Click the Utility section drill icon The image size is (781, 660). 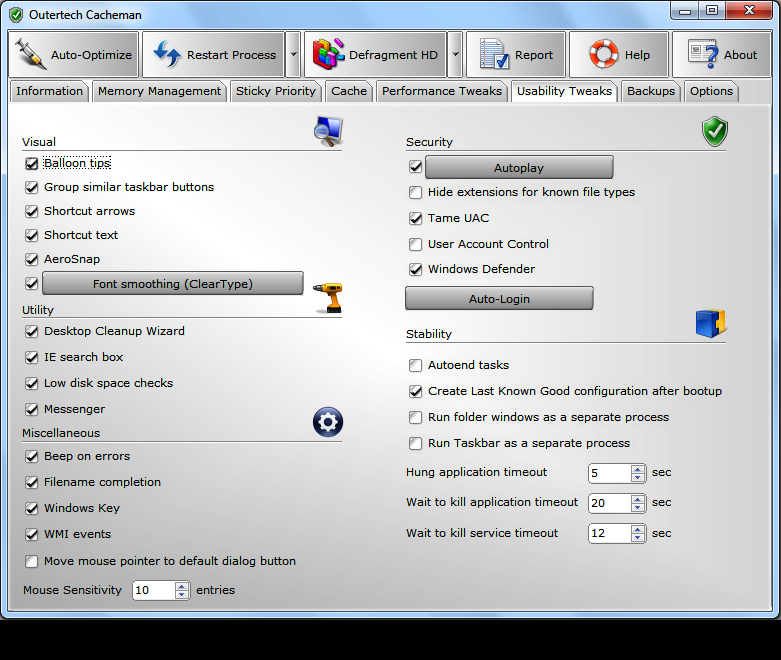coord(328,298)
